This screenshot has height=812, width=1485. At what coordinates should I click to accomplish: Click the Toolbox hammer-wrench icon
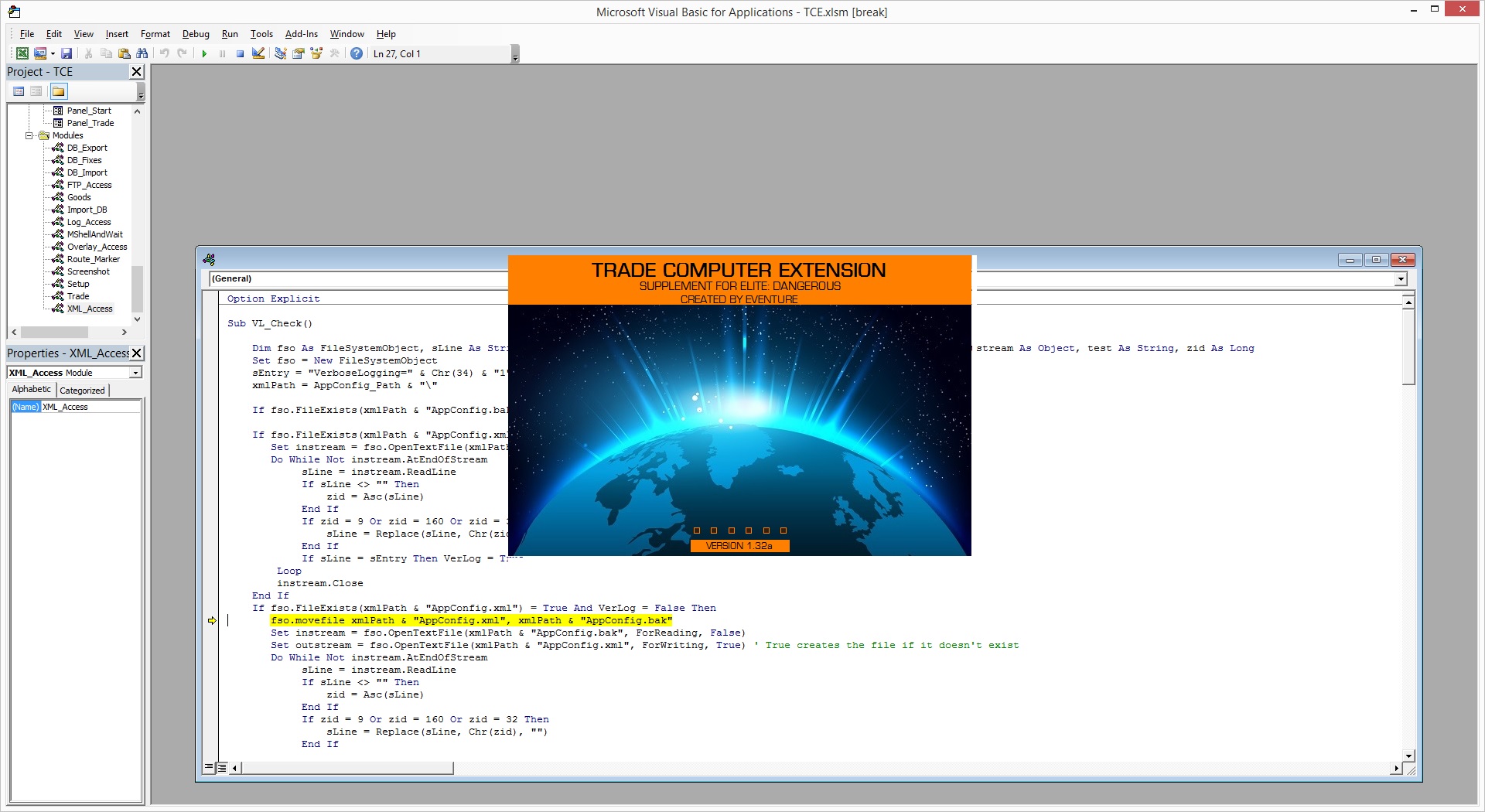[335, 53]
